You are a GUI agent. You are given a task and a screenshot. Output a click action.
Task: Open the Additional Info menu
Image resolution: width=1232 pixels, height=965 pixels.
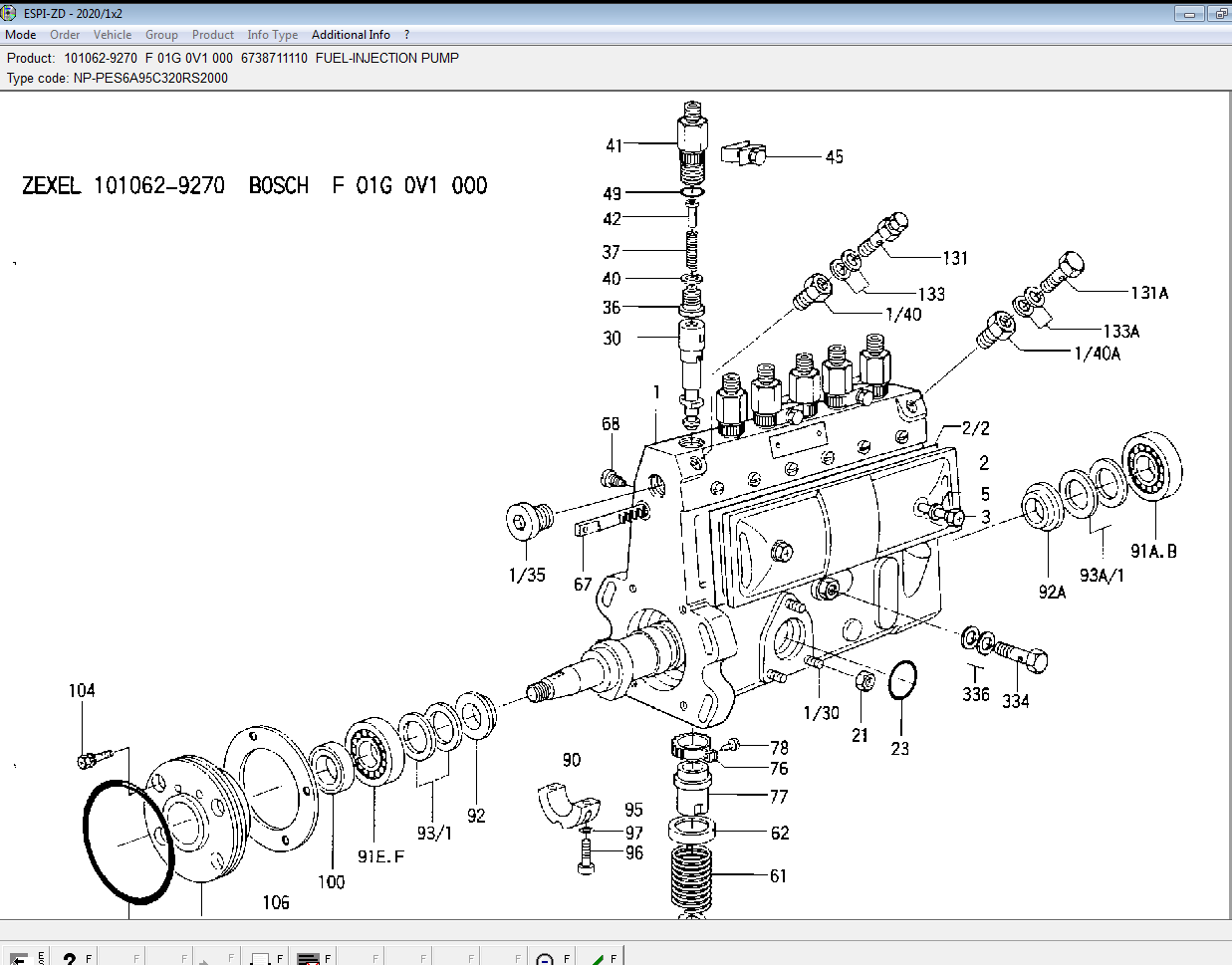tap(351, 35)
